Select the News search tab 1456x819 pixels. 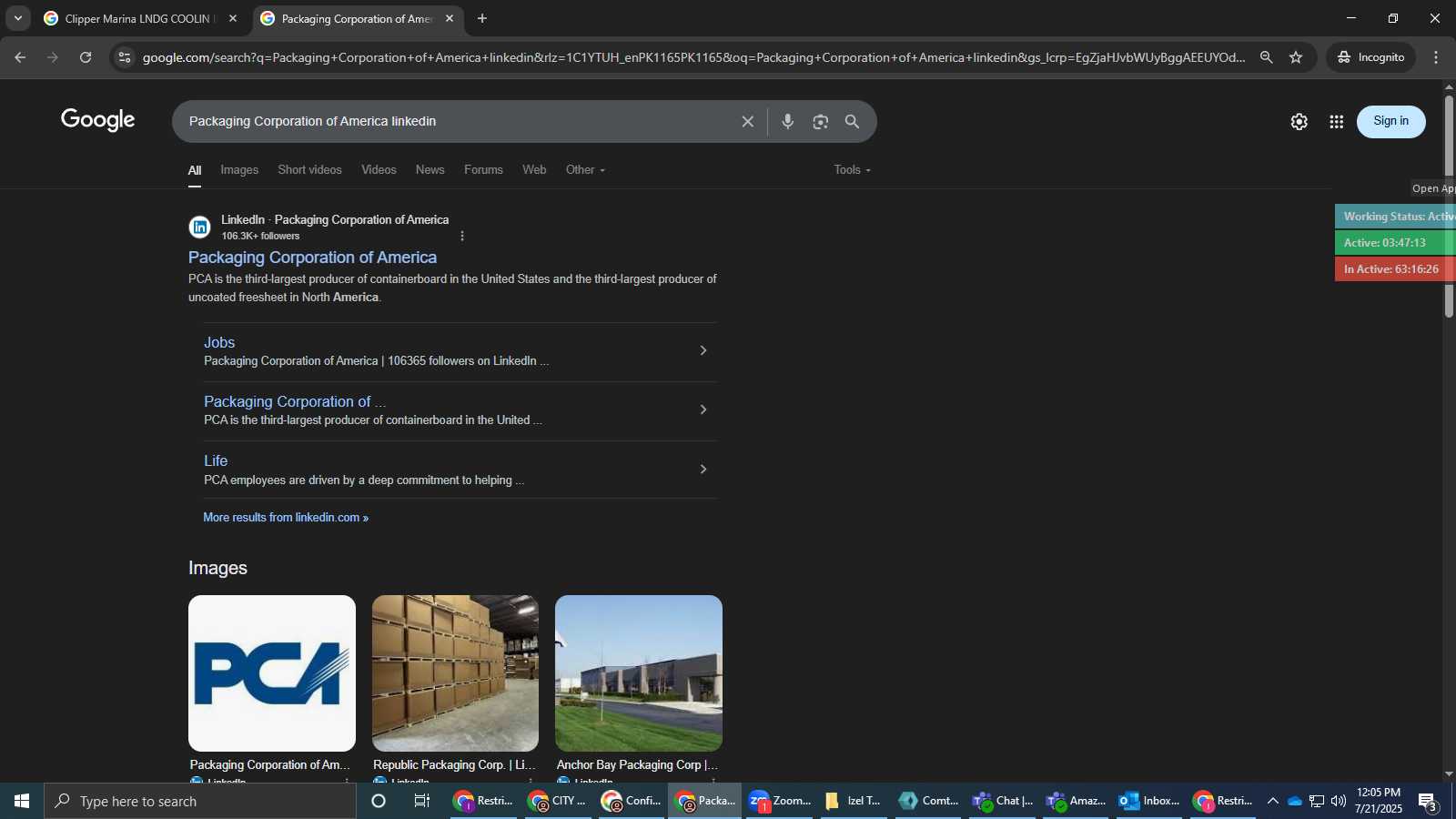[x=430, y=170]
